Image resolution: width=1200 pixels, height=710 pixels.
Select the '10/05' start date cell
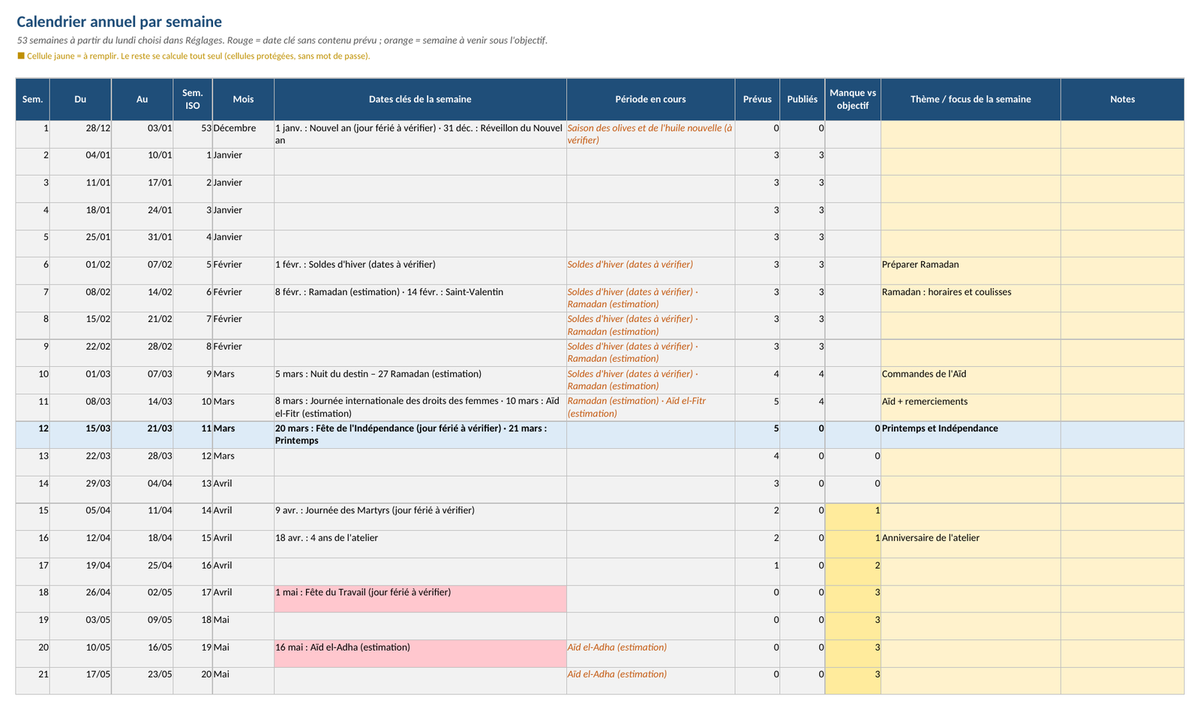point(81,653)
